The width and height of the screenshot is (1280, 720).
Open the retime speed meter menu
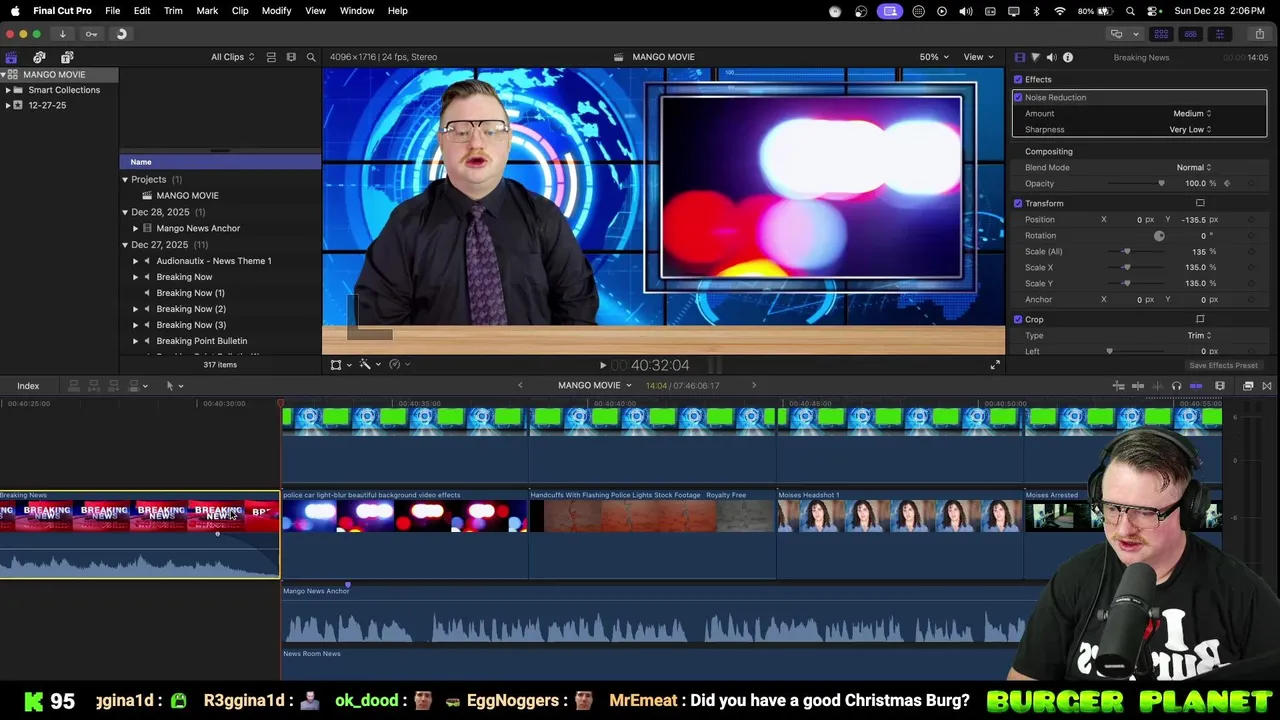398,365
